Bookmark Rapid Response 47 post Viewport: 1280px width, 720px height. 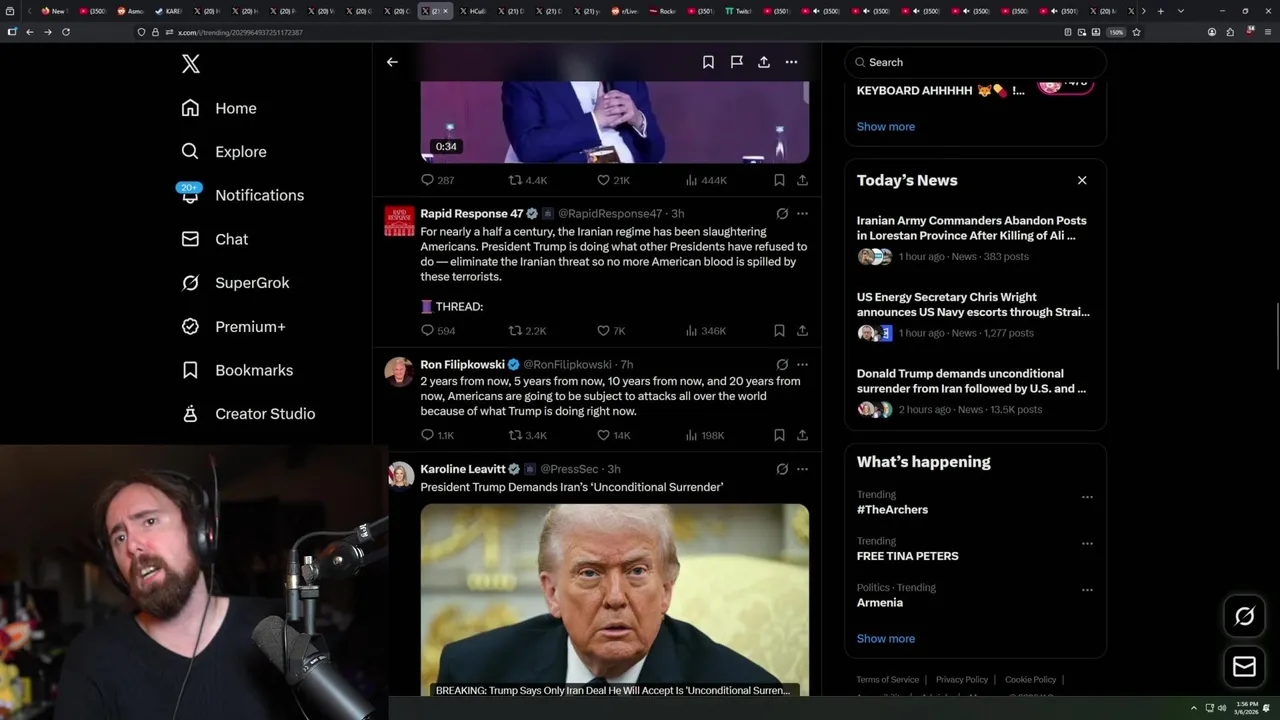click(779, 331)
